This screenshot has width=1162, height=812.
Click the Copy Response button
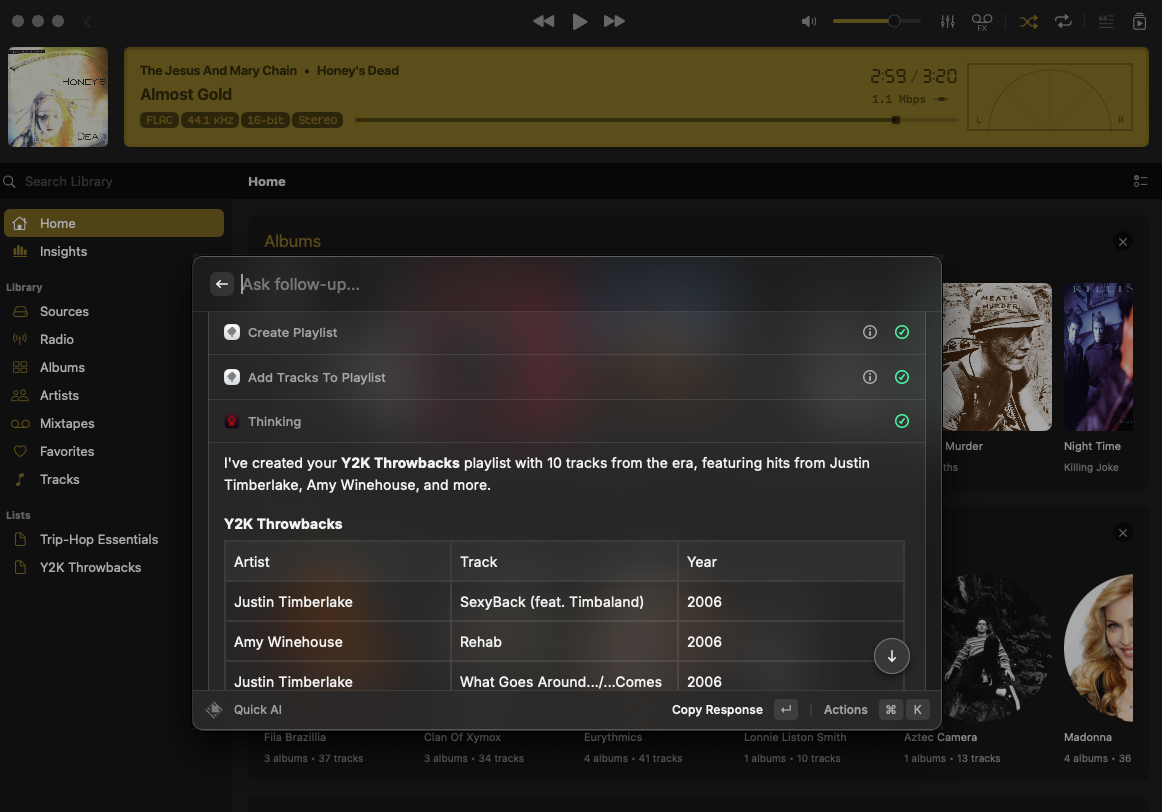tap(717, 710)
